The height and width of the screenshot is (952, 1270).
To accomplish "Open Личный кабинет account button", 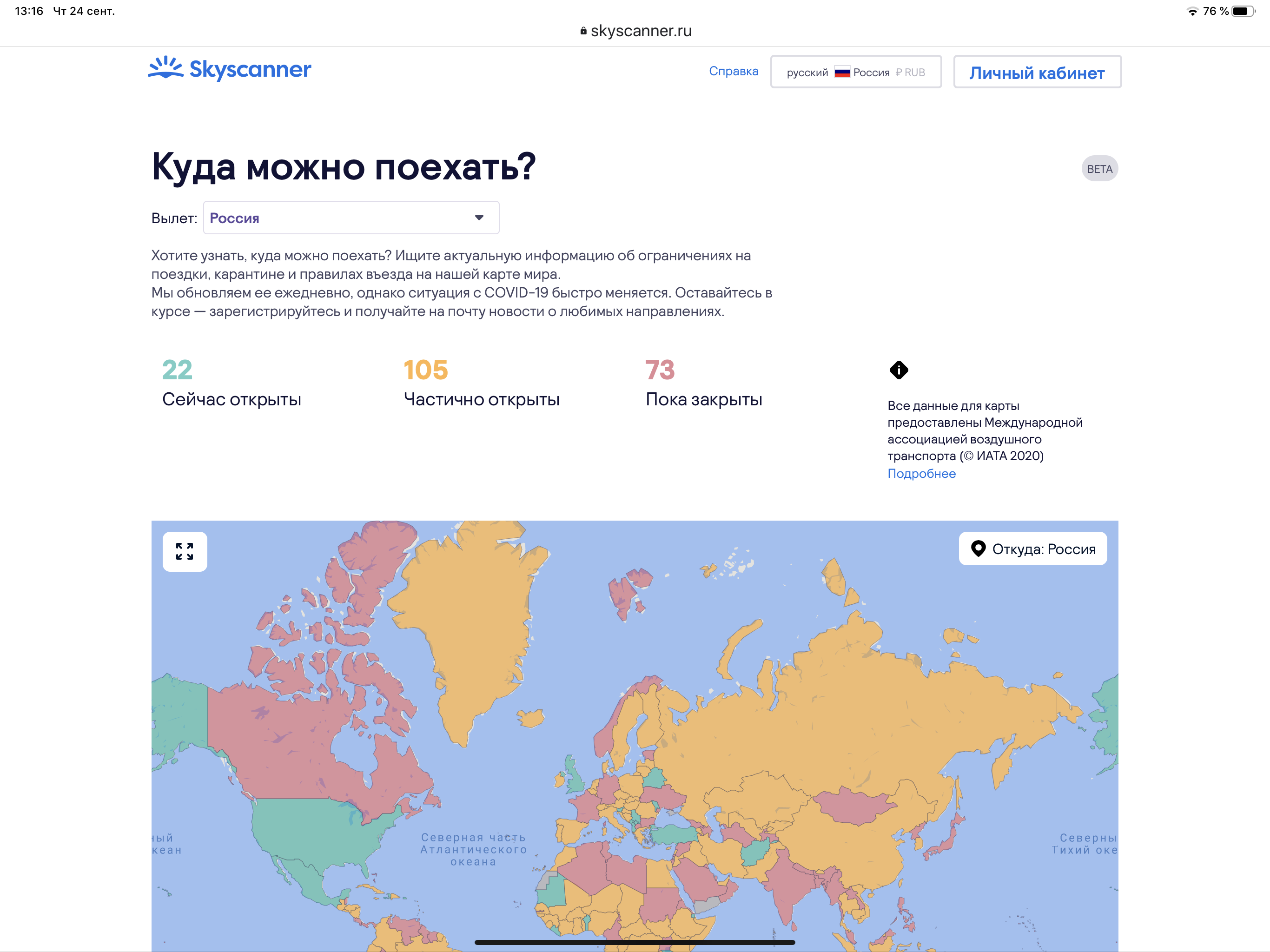I will [x=1037, y=73].
